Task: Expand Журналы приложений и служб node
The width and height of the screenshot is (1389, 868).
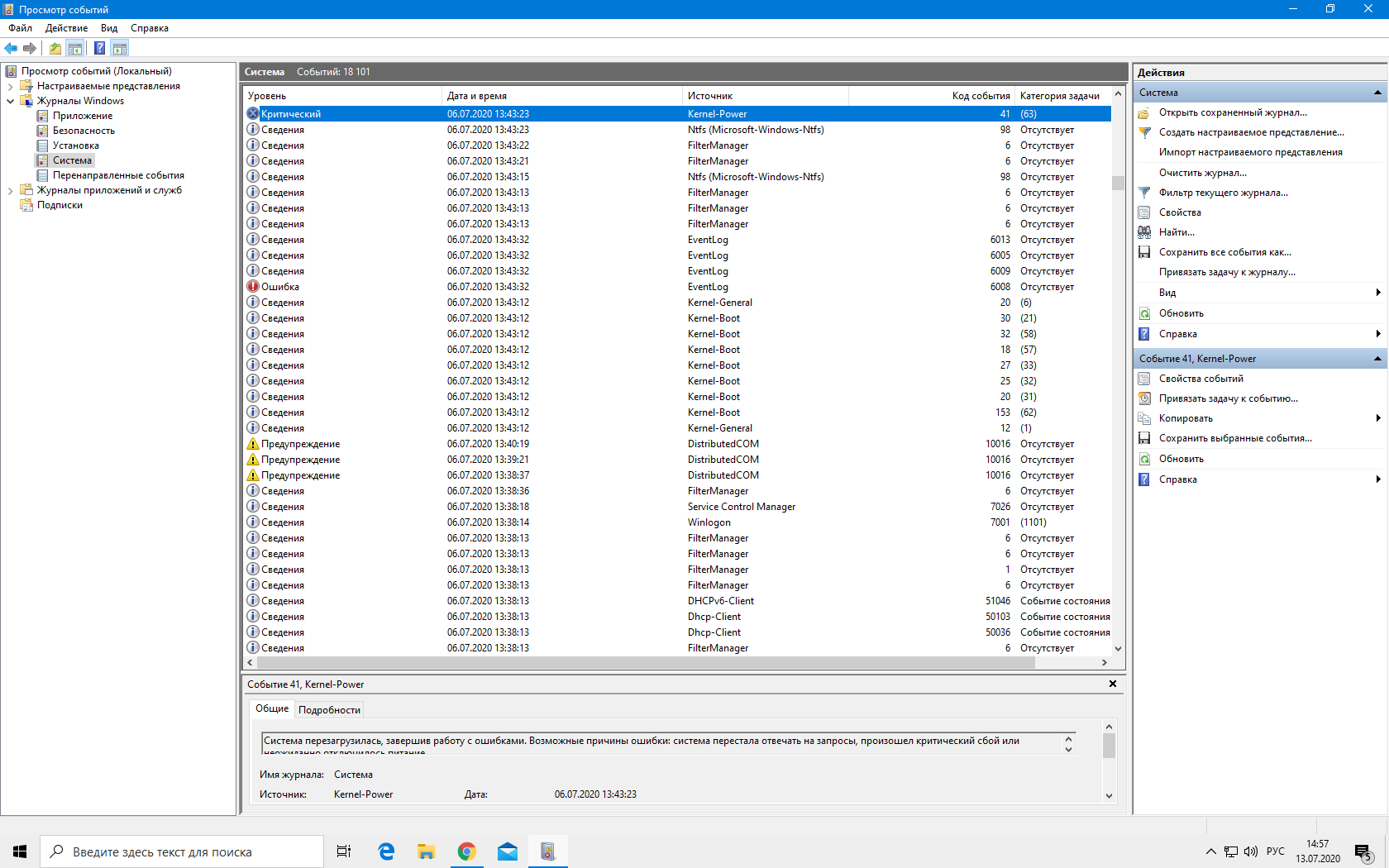Action: 10,190
